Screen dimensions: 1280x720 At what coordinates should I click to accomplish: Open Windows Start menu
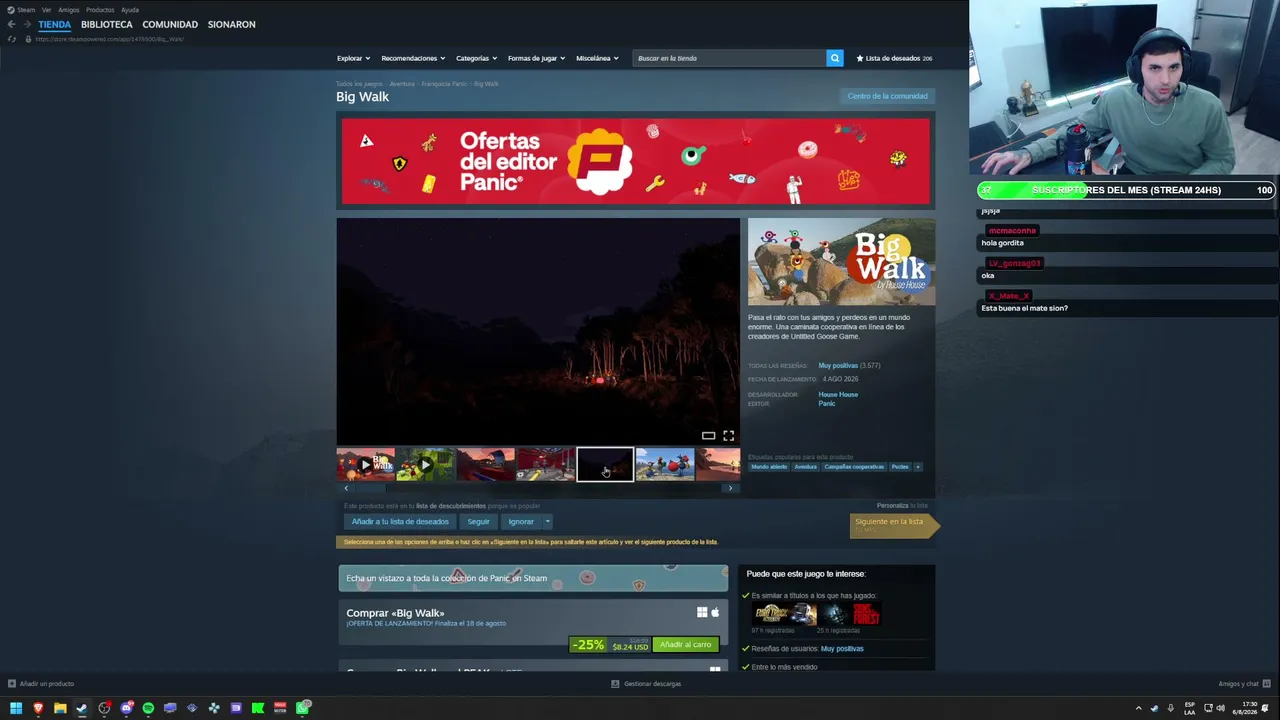coord(16,708)
